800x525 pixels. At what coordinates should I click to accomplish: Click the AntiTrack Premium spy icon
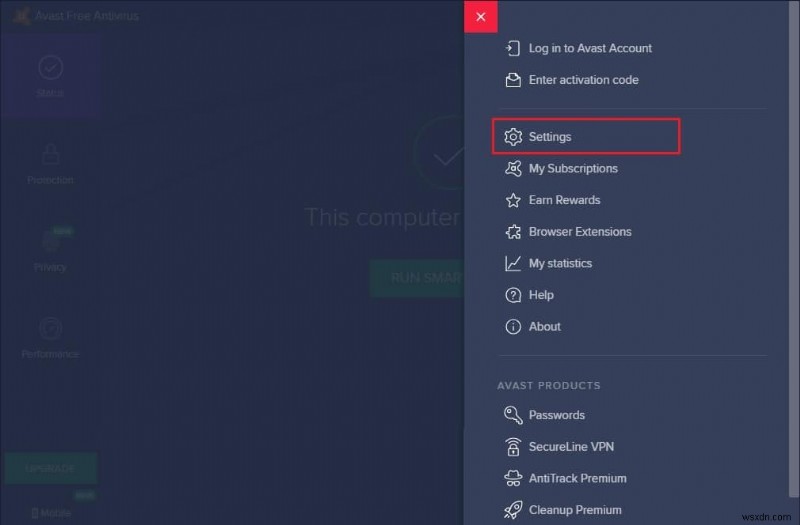[513, 478]
